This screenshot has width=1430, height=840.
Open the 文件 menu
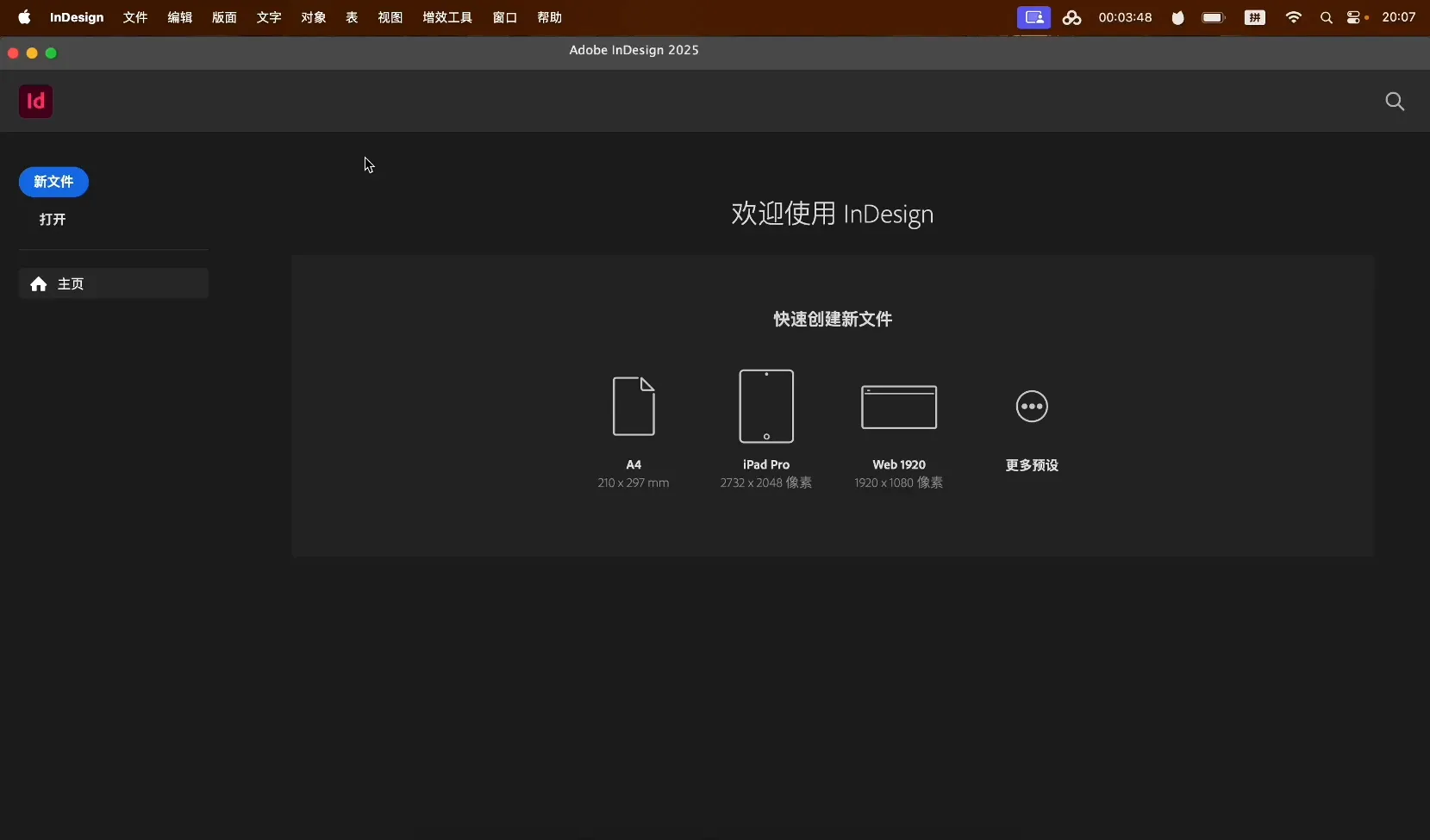[135, 17]
